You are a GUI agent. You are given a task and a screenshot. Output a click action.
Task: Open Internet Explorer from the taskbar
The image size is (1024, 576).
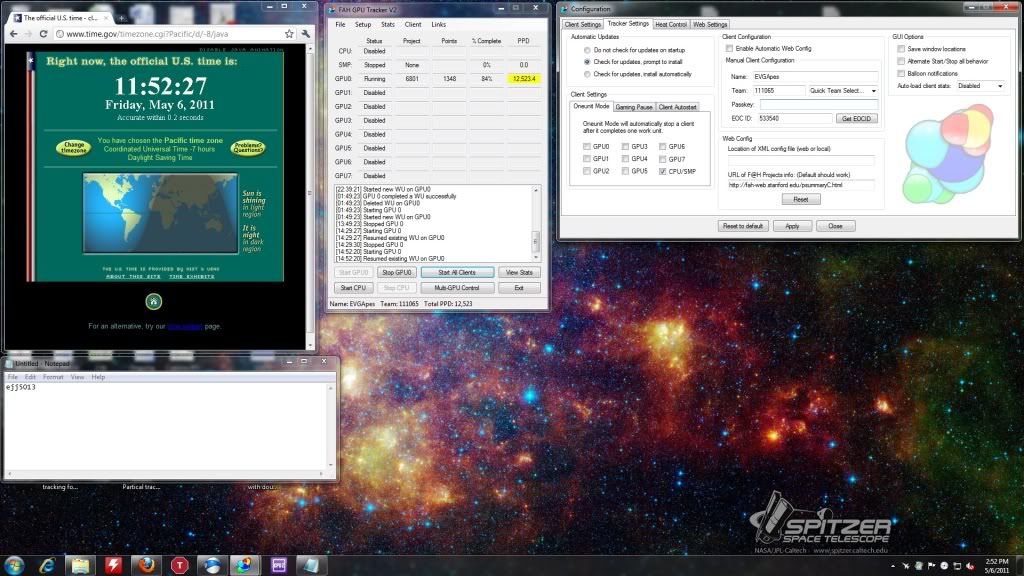point(47,565)
